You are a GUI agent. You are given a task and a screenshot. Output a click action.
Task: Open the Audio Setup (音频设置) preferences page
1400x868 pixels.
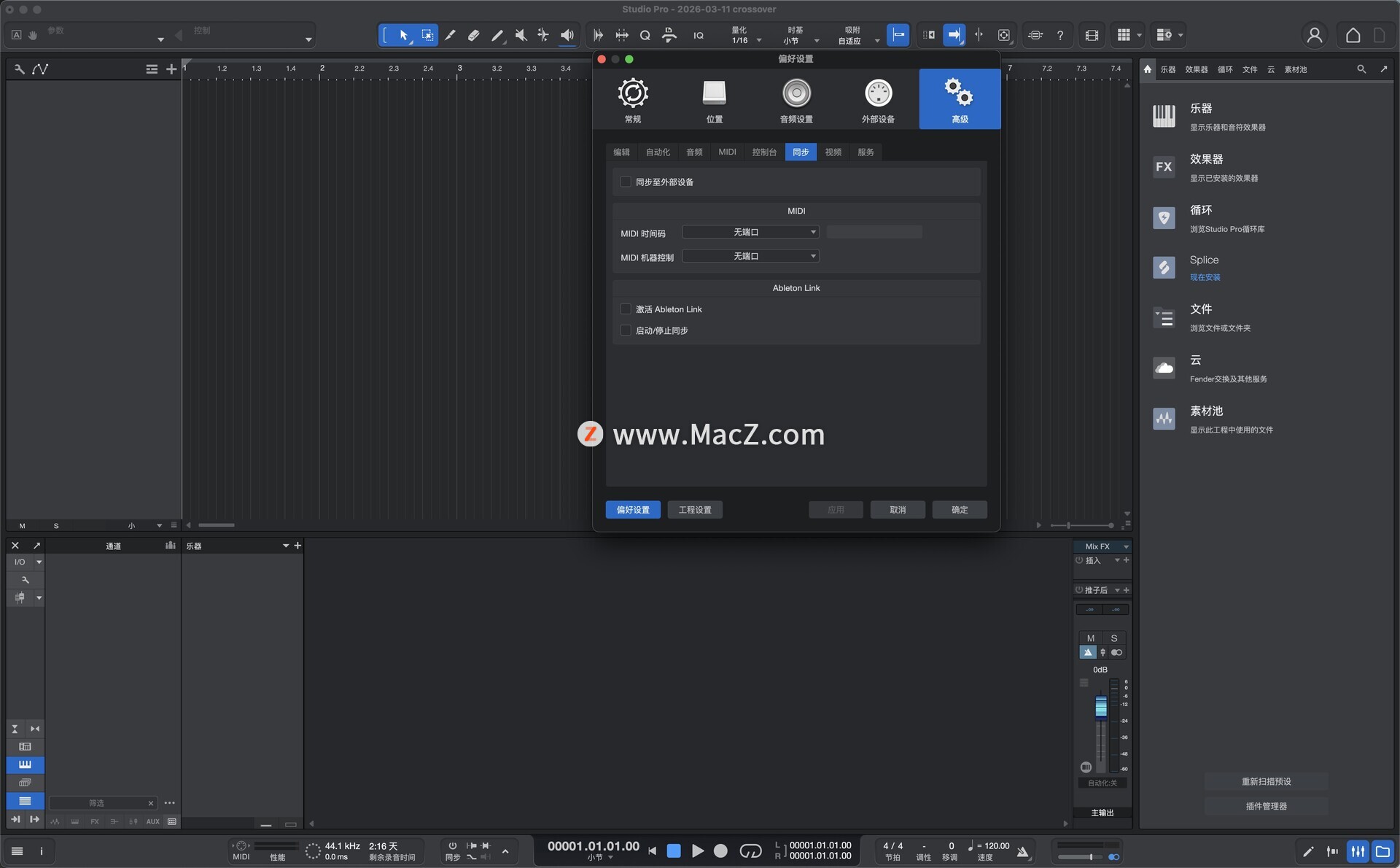click(x=796, y=100)
